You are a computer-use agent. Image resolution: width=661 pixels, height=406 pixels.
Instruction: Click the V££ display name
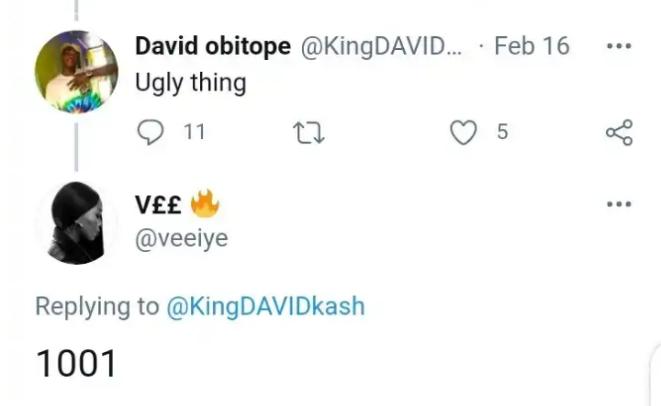157,205
